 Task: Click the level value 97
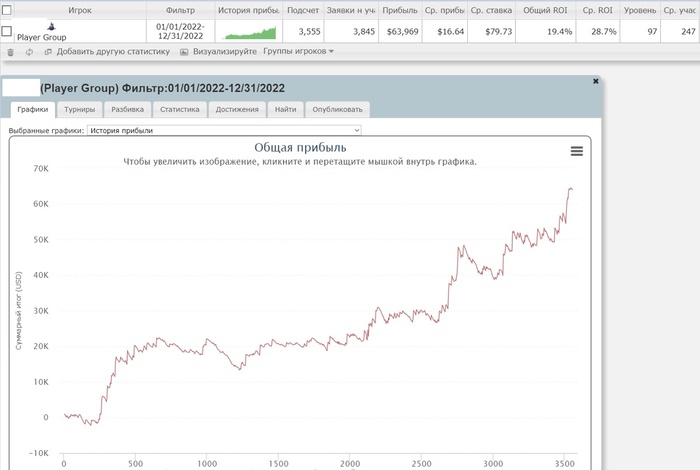652,32
